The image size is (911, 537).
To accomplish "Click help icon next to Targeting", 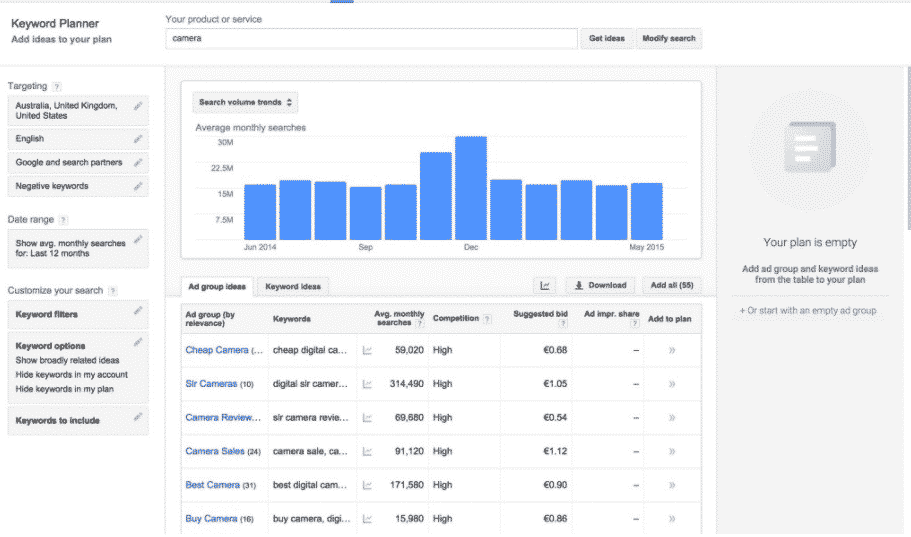I will [57, 87].
